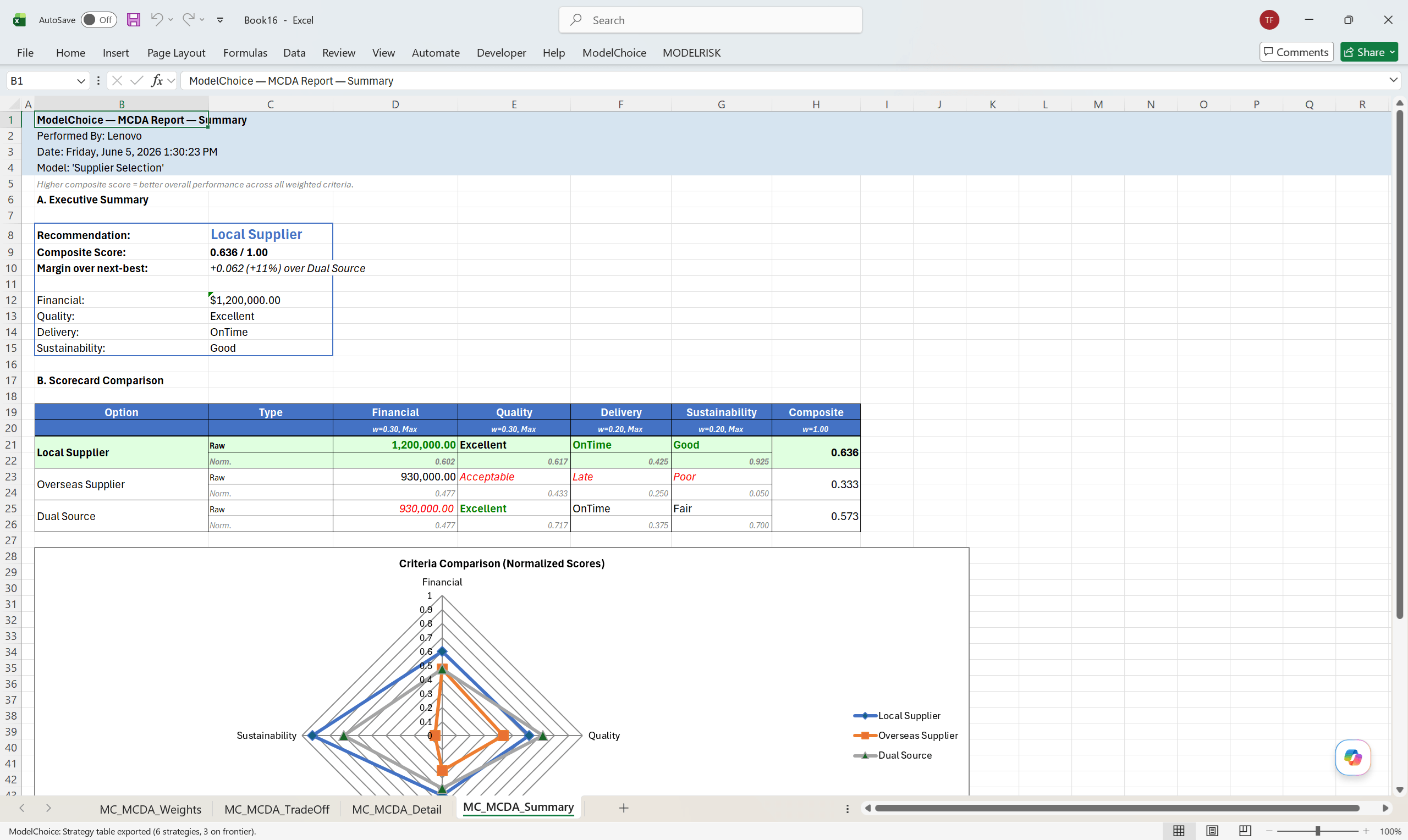Screen dimensions: 1408x840
Task: Click the zoom slider handle
Action: (x=1317, y=831)
